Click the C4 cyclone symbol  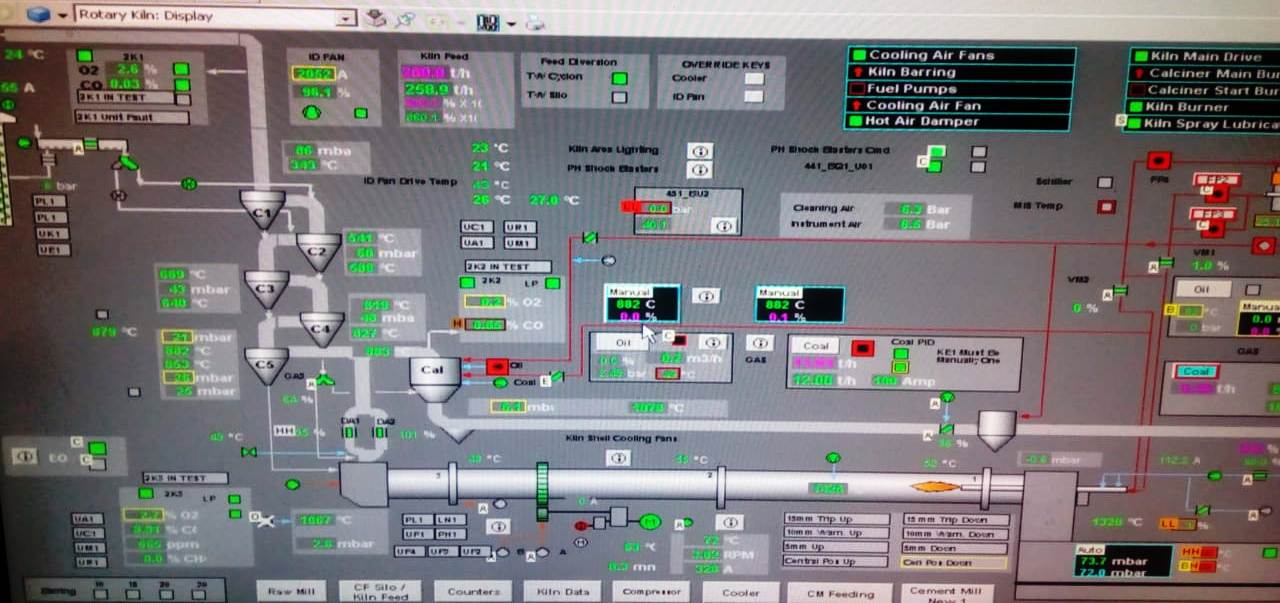(x=322, y=329)
